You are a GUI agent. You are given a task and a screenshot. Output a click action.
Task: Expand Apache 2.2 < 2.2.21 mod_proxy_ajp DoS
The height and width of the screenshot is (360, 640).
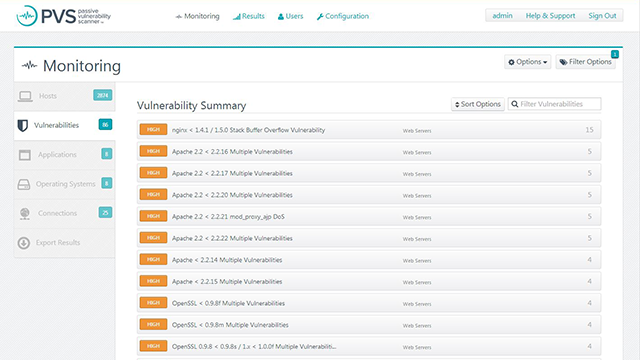(x=369, y=216)
